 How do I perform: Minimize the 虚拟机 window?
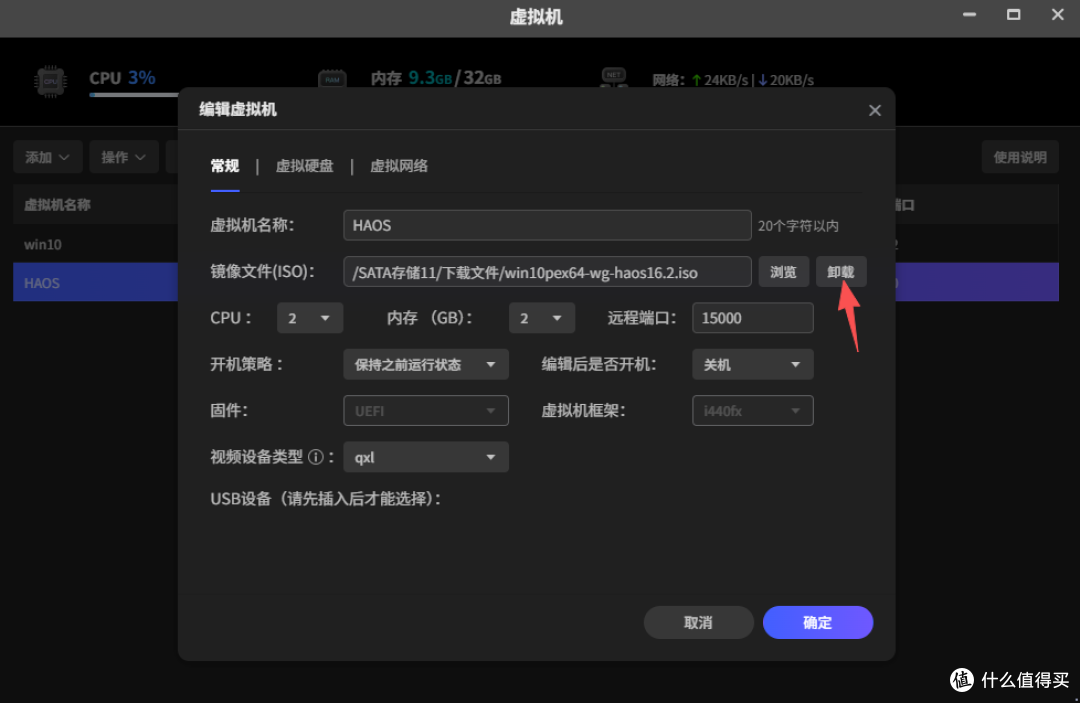[969, 14]
